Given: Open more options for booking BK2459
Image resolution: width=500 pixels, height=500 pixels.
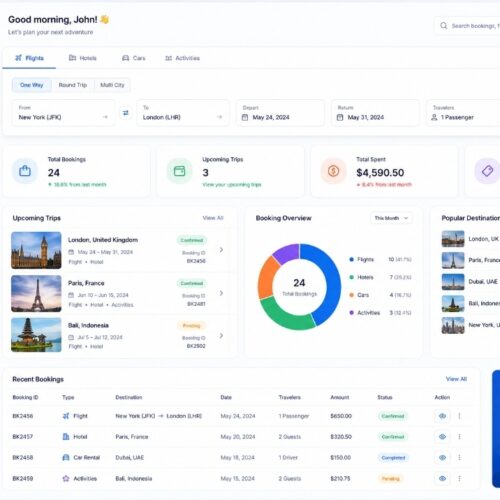Looking at the screenshot, I should 459,478.
